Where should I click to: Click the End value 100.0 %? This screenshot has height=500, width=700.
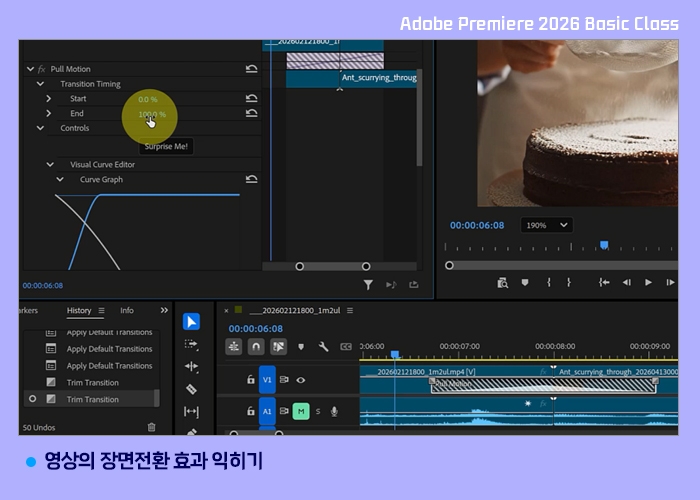click(152, 114)
